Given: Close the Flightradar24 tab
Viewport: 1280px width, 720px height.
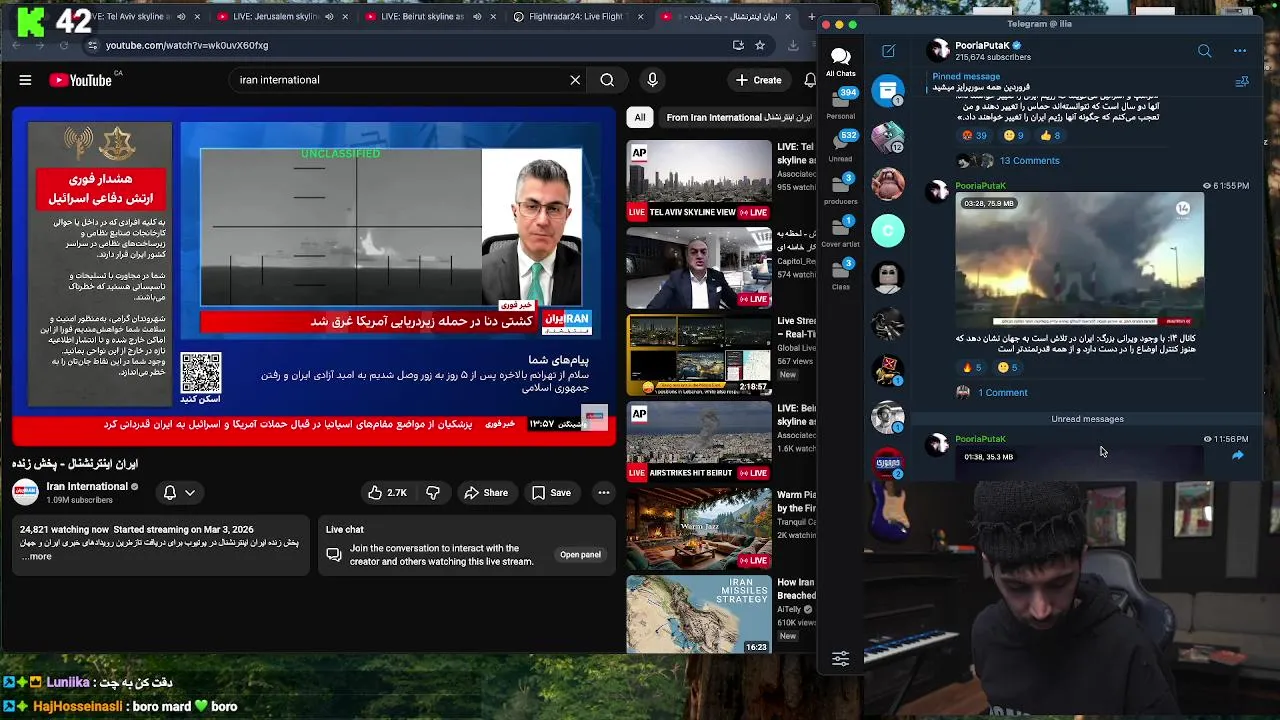Looking at the screenshot, I should [640, 16].
